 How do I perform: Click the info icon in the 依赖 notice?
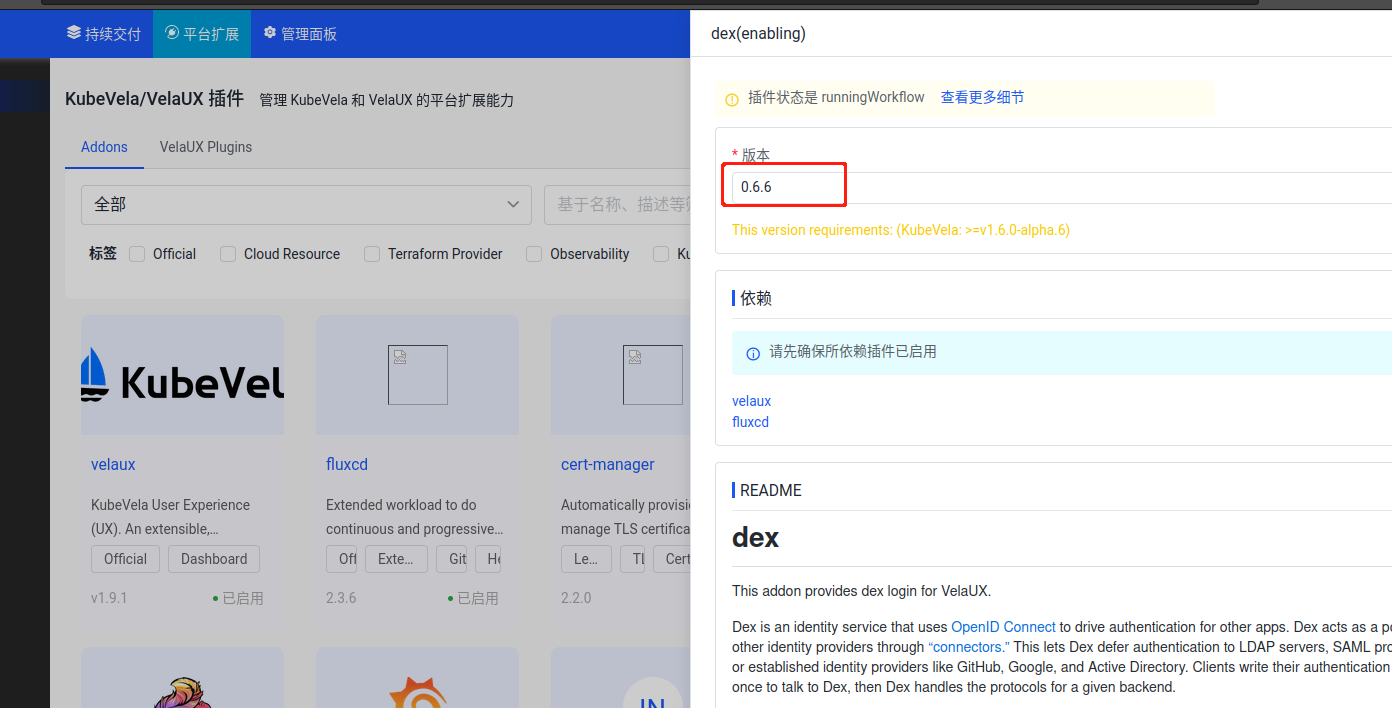(753, 352)
